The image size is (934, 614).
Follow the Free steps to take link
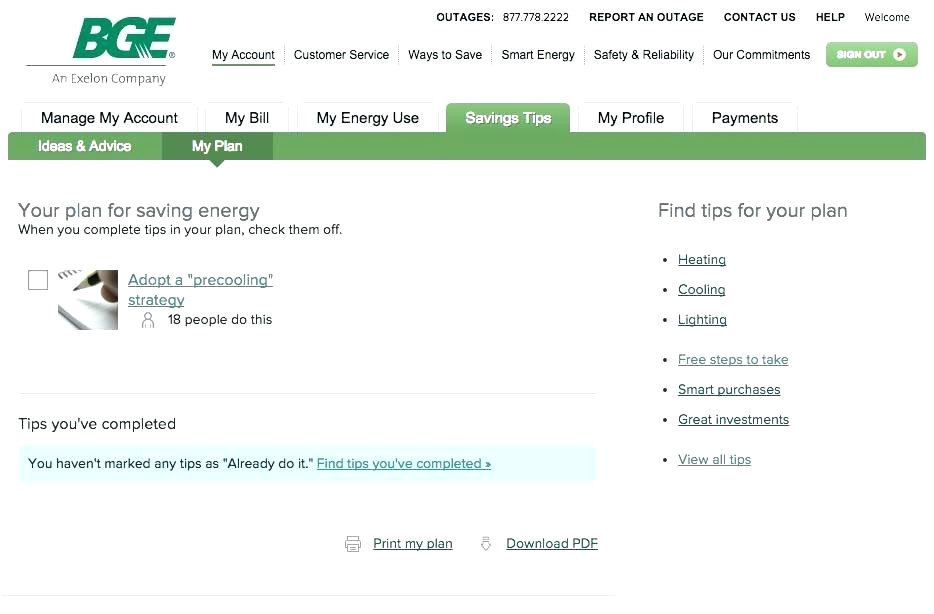click(x=733, y=360)
